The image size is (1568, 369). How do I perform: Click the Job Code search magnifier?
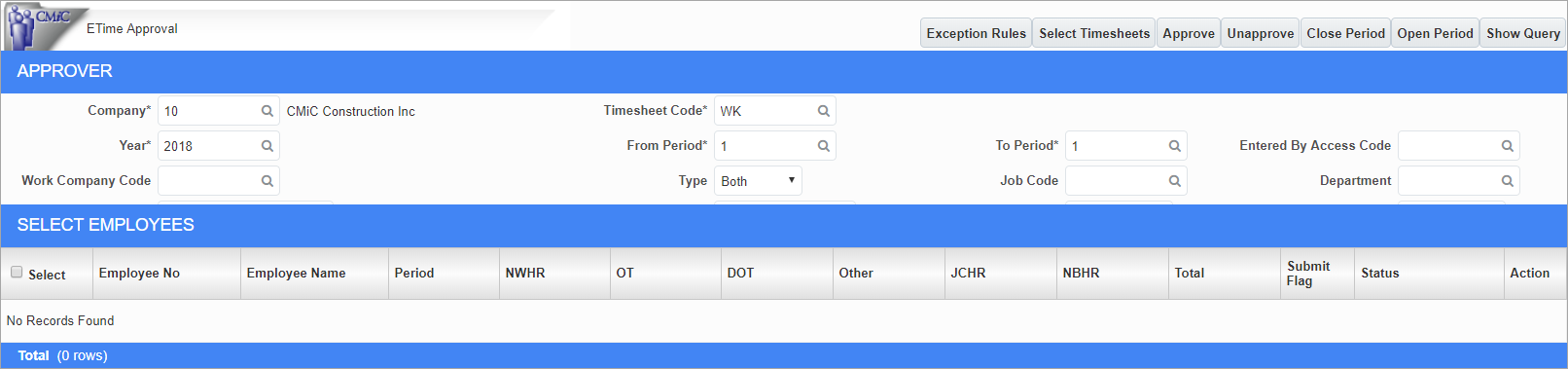point(1174,181)
